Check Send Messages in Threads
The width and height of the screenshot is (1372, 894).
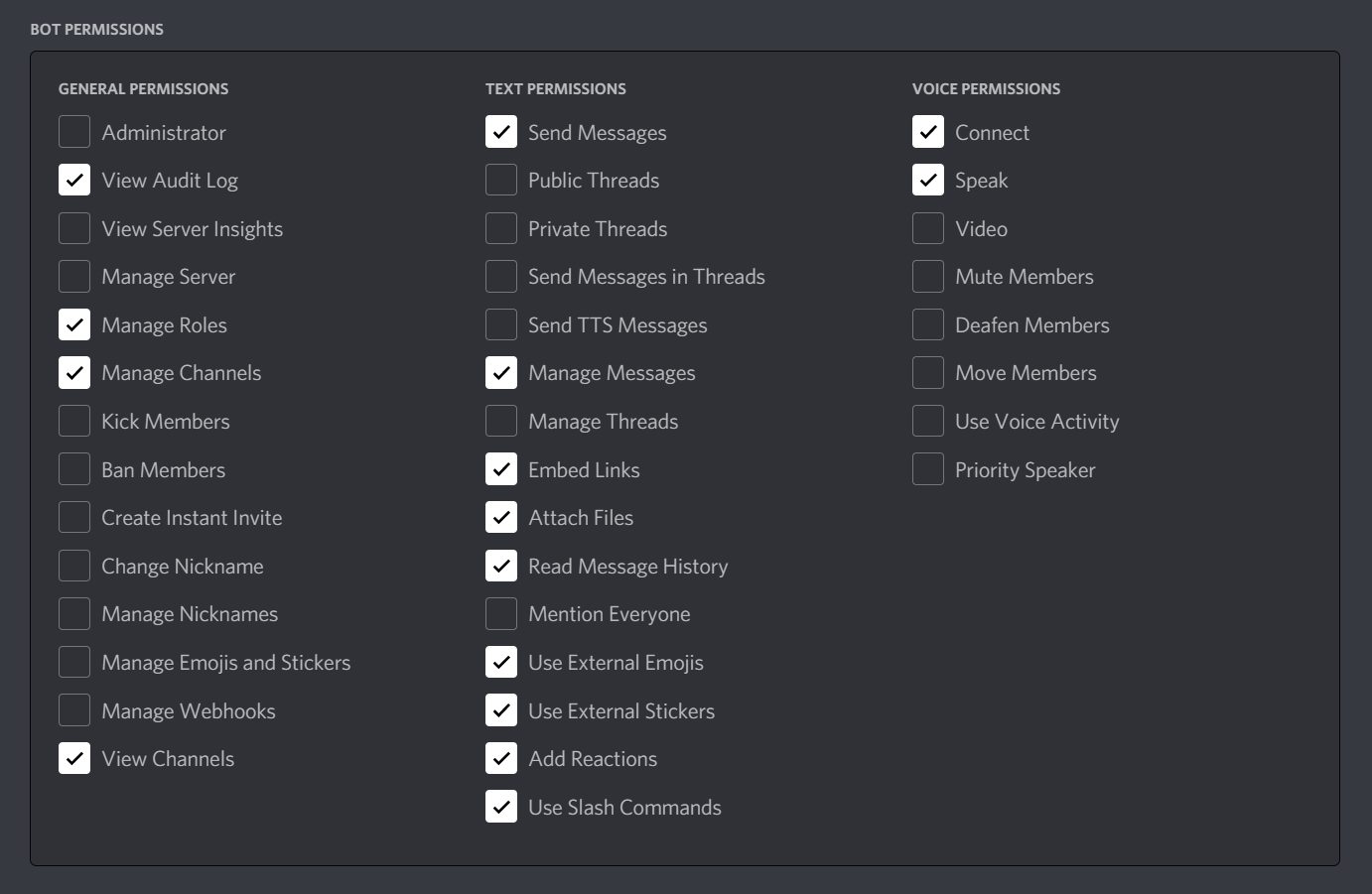(501, 276)
